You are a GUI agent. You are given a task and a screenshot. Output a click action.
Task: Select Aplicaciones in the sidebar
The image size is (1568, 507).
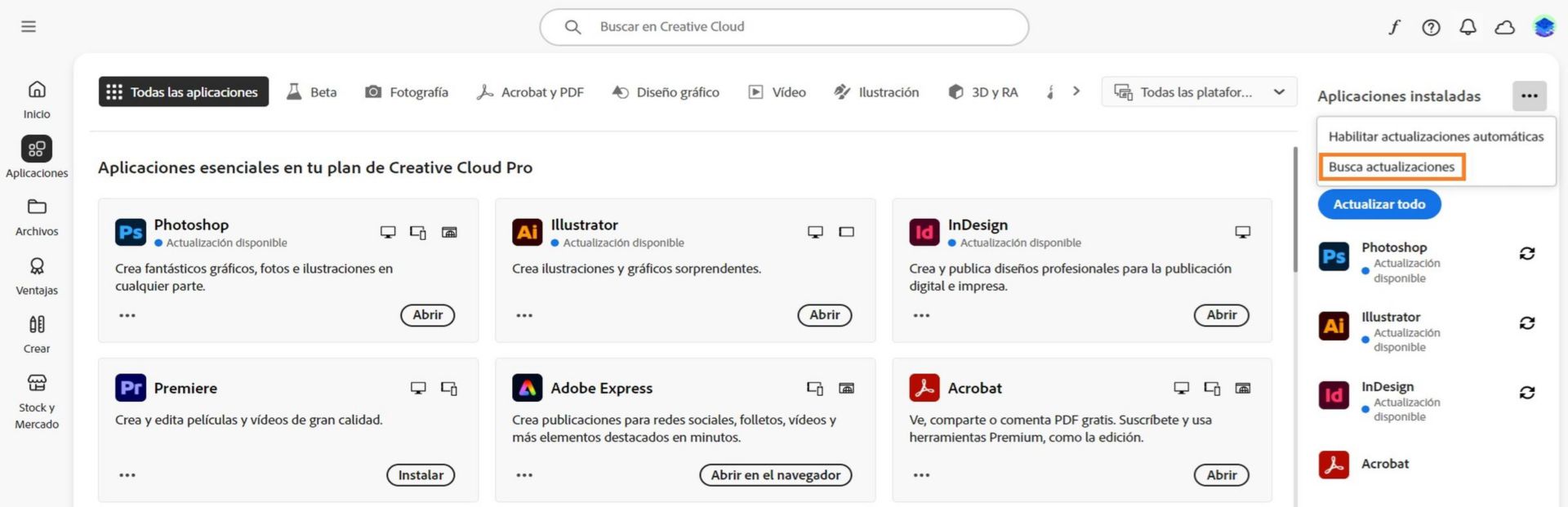[37, 157]
